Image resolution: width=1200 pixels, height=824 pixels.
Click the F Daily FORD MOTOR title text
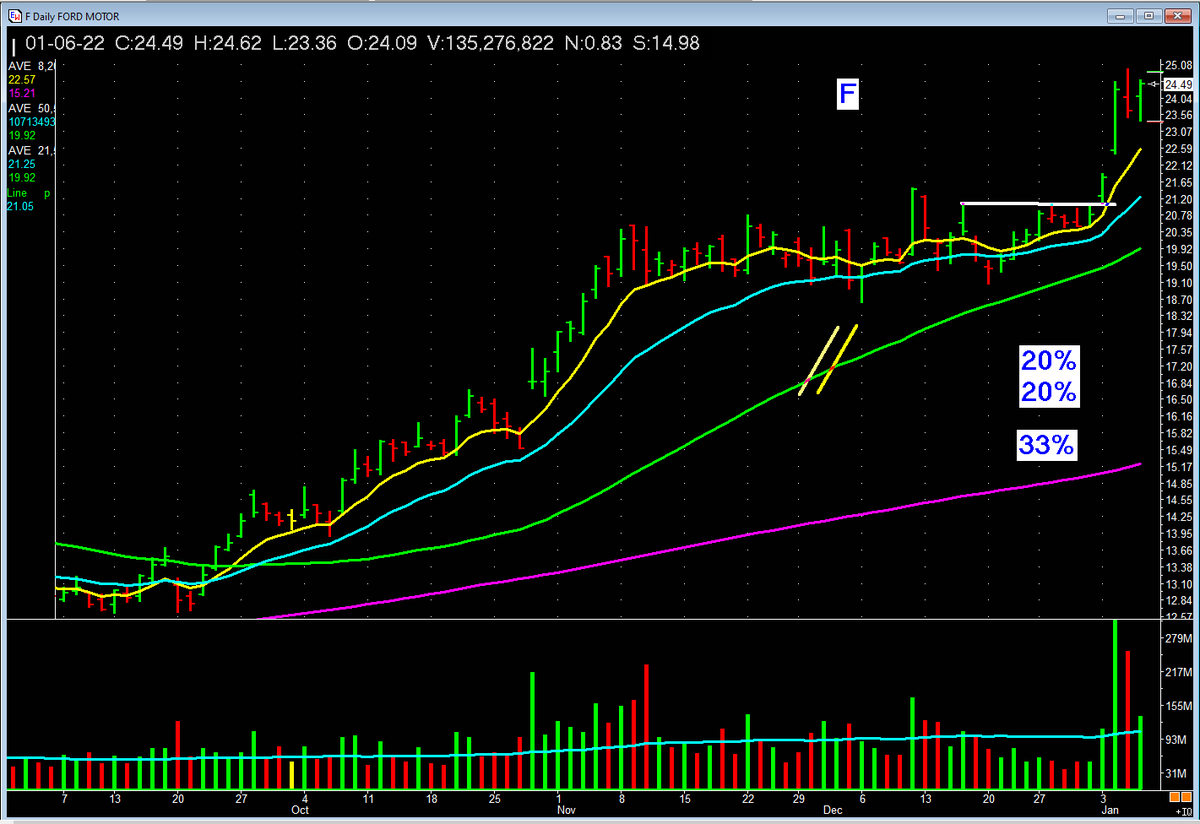click(x=72, y=15)
